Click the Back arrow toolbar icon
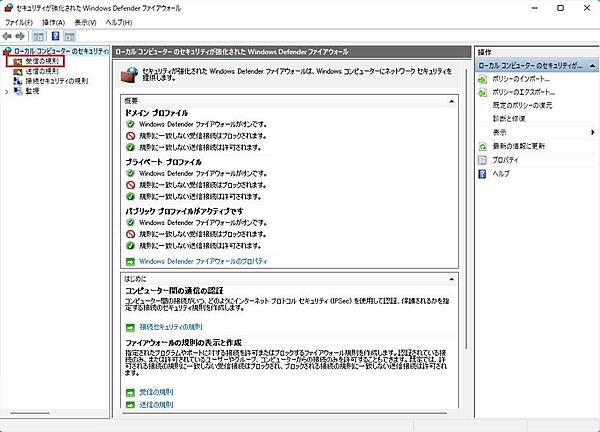 pos(7,36)
